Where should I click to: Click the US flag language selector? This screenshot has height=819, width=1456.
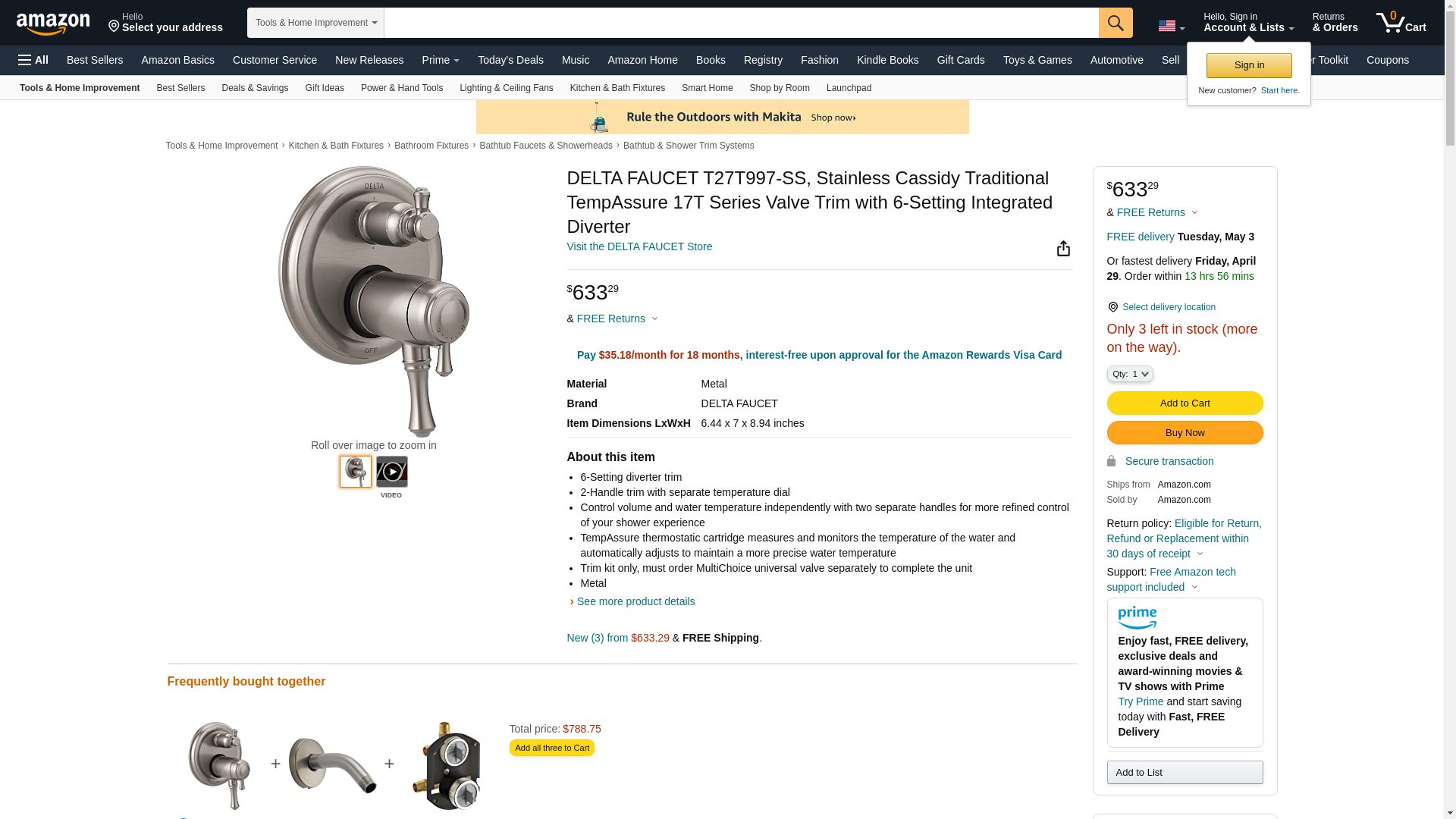click(1171, 26)
